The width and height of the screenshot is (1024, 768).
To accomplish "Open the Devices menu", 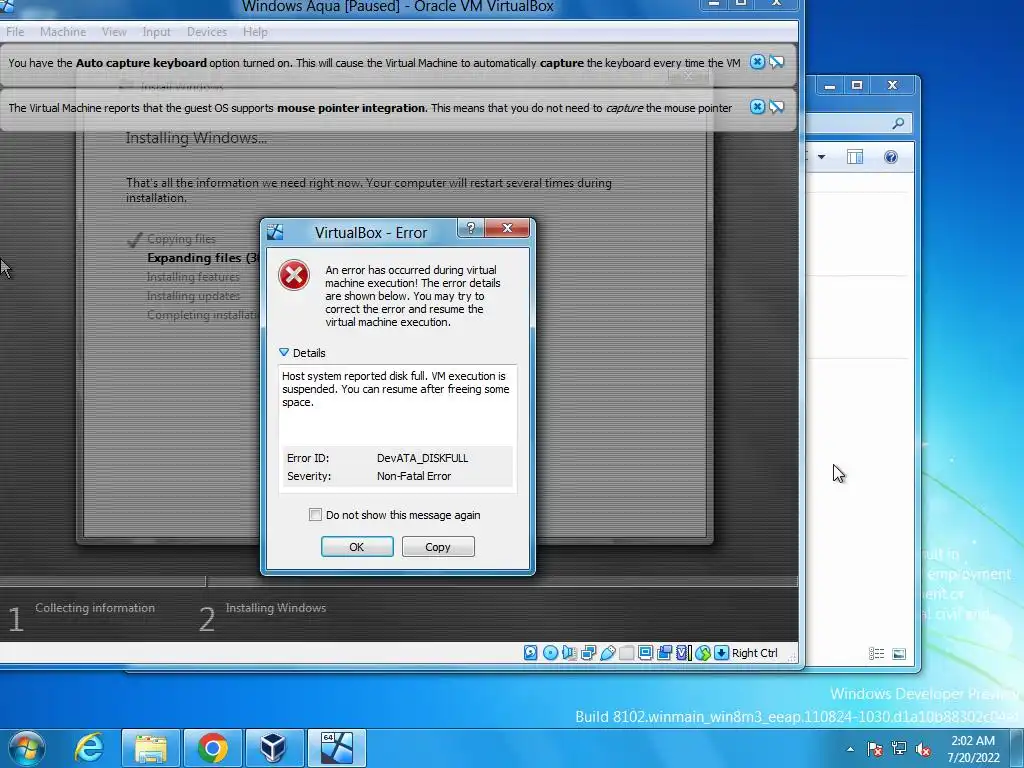I will tap(206, 31).
